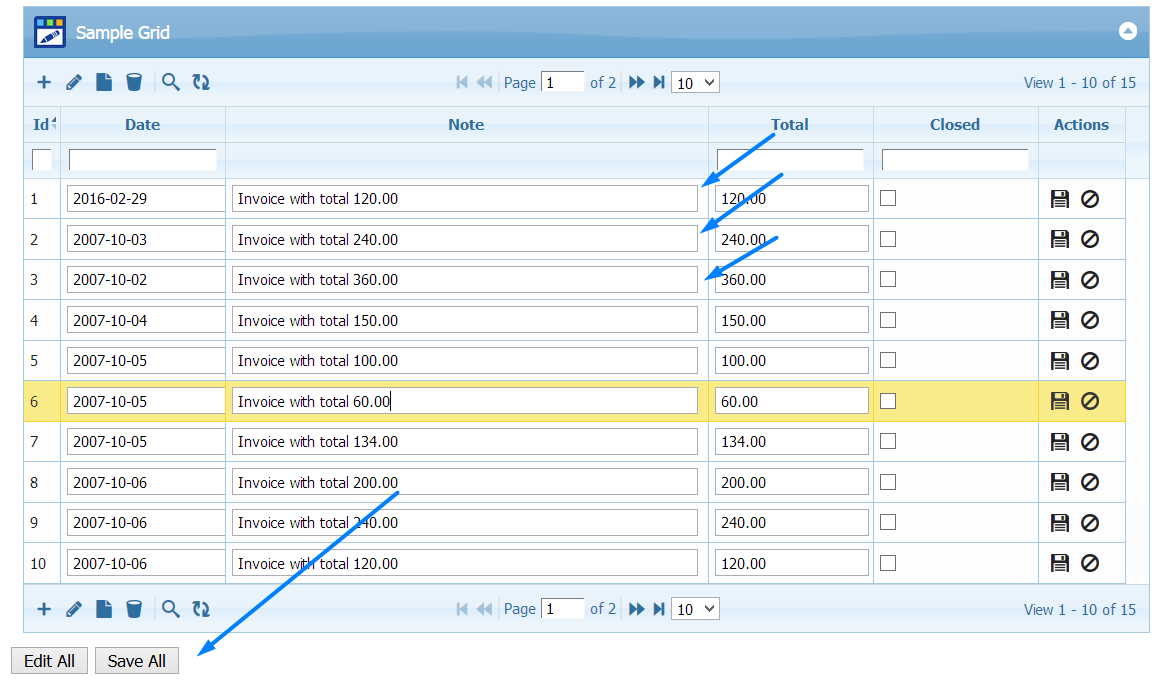The width and height of the screenshot is (1155, 683).
Task: Go to next page in top pager
Action: [636, 83]
